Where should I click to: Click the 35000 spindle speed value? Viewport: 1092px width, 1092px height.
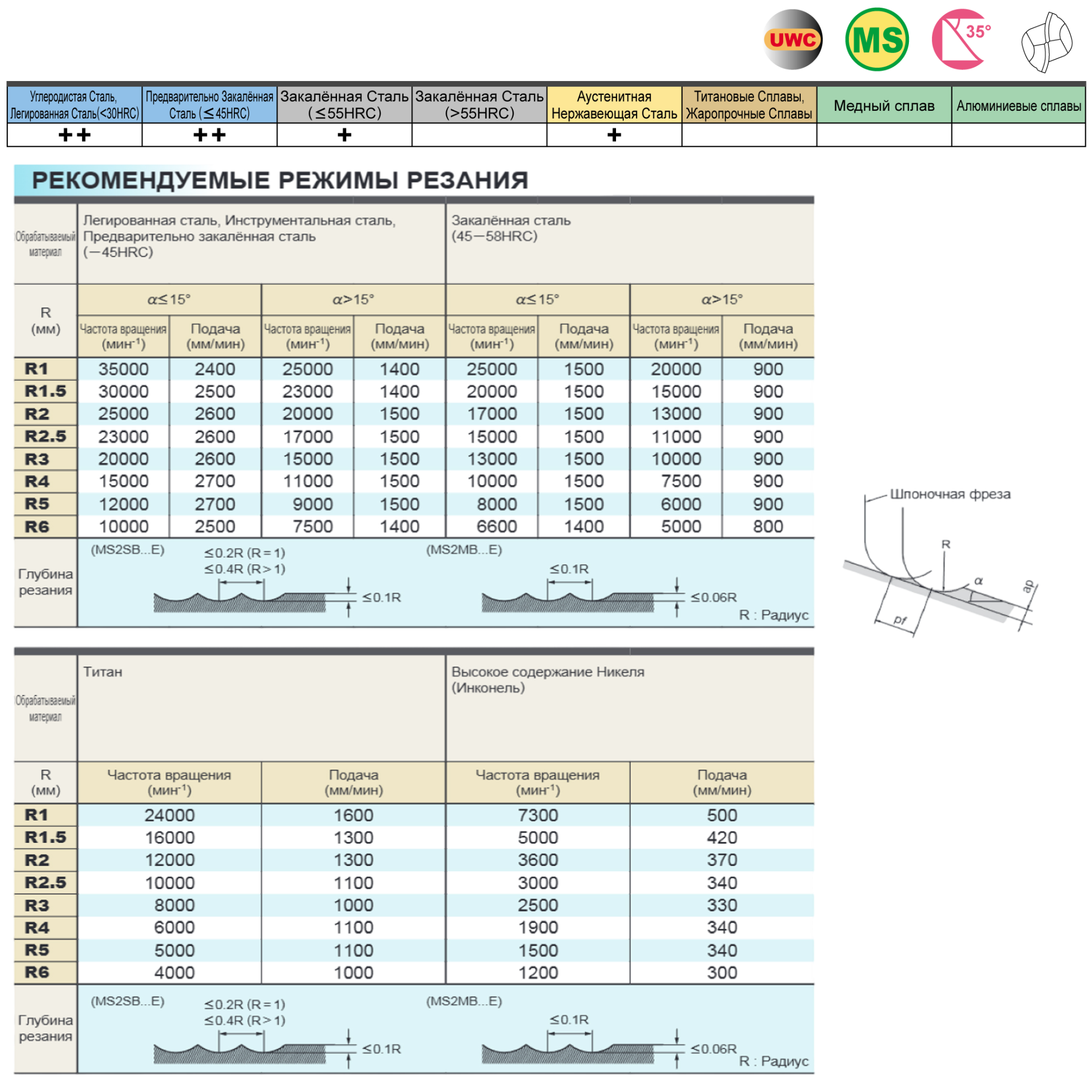(x=123, y=369)
